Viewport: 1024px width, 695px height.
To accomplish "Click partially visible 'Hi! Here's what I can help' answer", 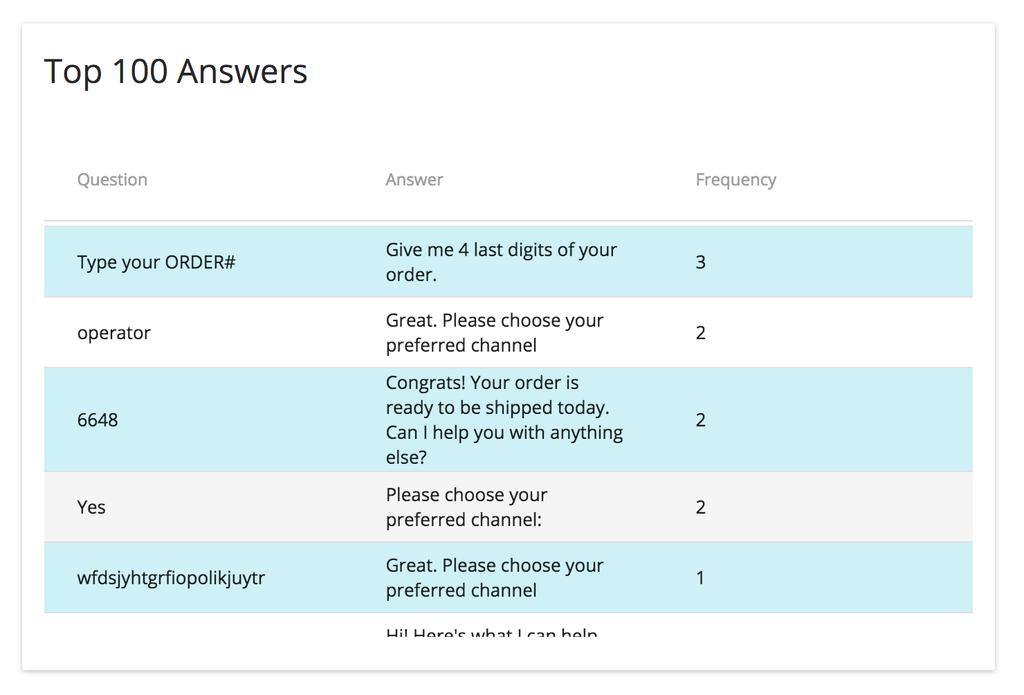I will [x=491, y=632].
